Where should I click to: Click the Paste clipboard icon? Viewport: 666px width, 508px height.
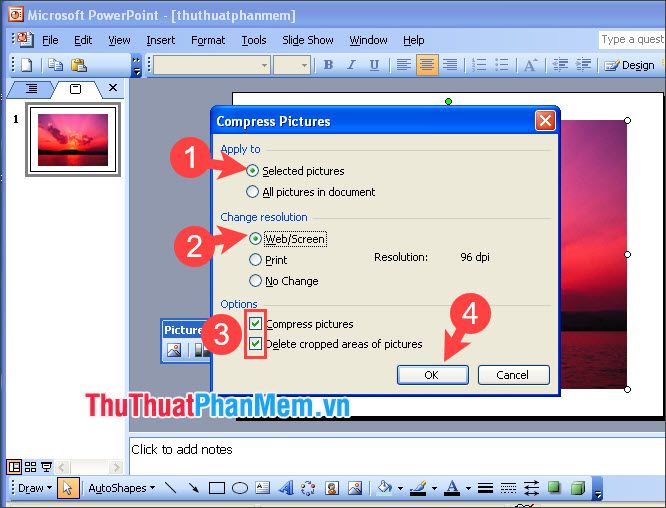coord(79,65)
